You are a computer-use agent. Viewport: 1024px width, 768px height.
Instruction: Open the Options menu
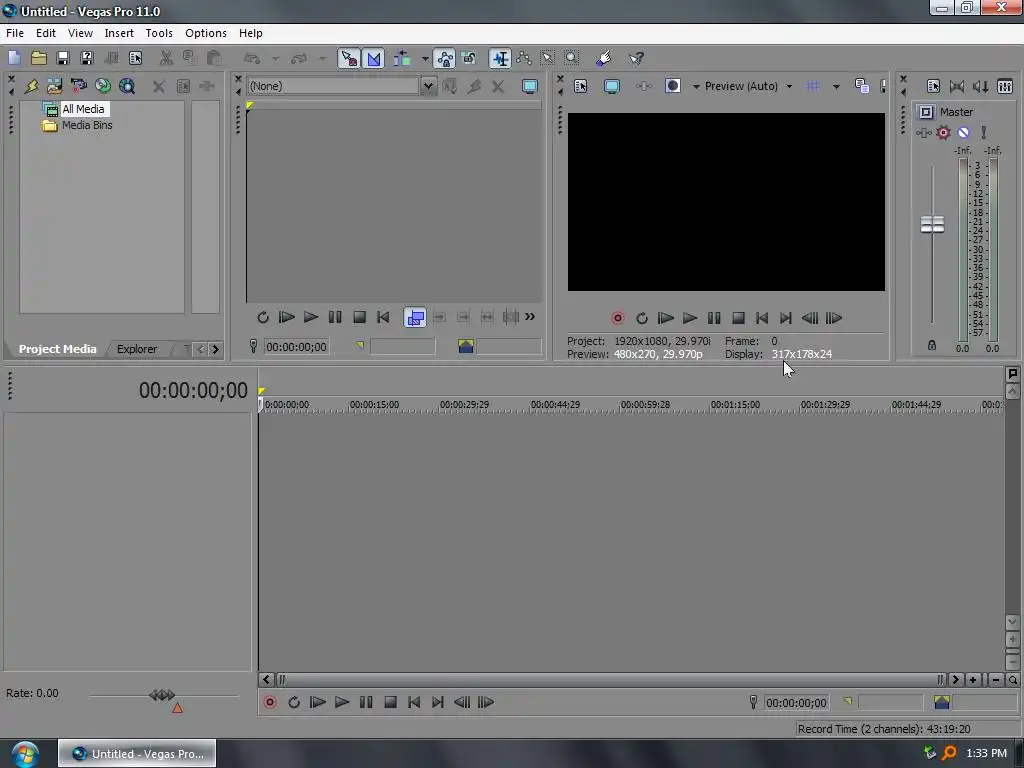pos(206,33)
